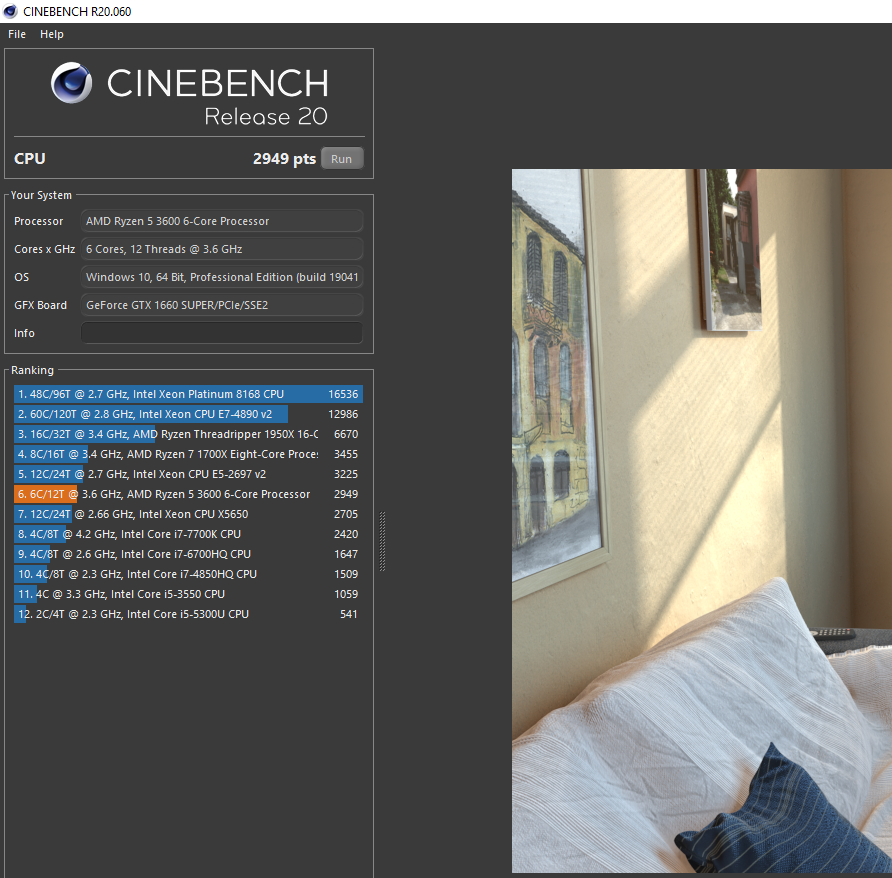Click the GFX Board field showing GeForce GTX 1660
The height and width of the screenshot is (878, 892).
pyautogui.click(x=222, y=305)
